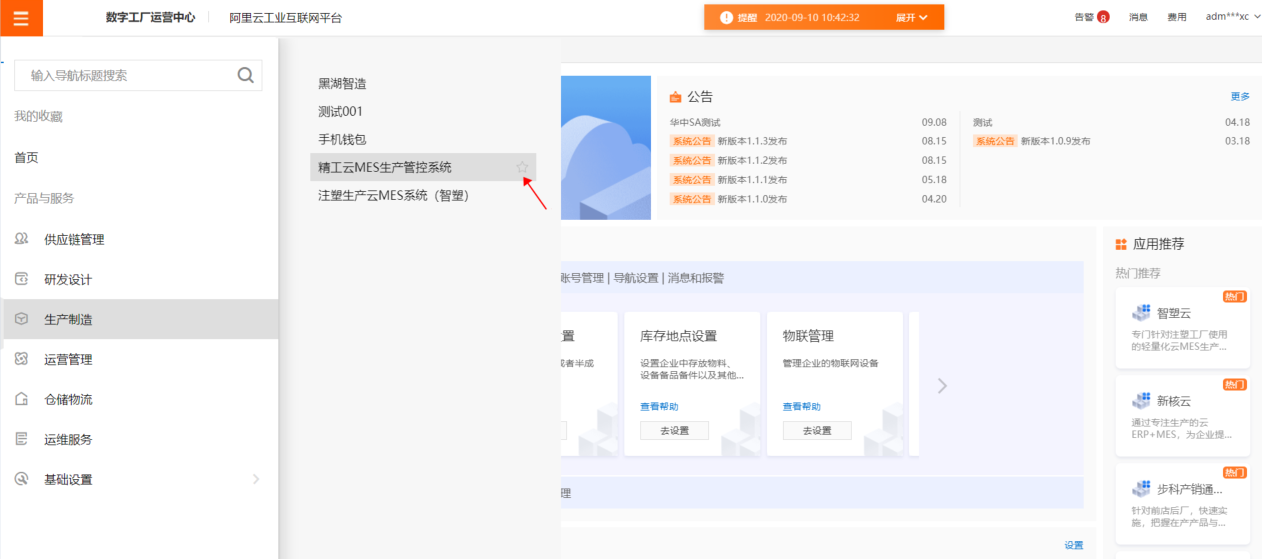1262x559 pixels.
Task: Click the 新核云 app icon
Action: tap(1141, 401)
